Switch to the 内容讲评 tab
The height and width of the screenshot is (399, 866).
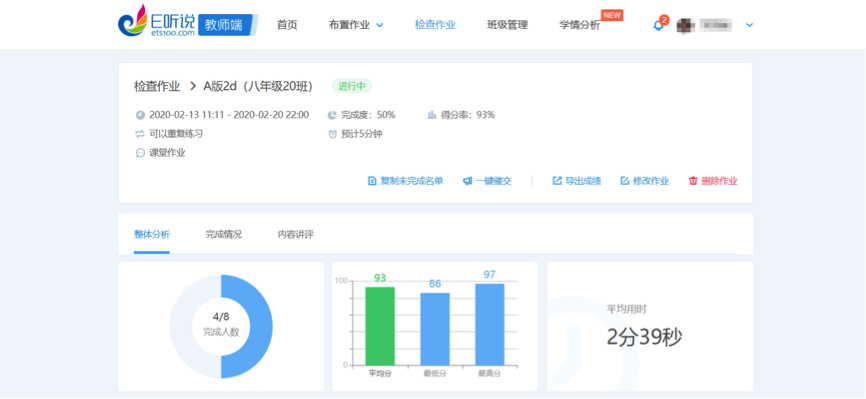point(295,234)
